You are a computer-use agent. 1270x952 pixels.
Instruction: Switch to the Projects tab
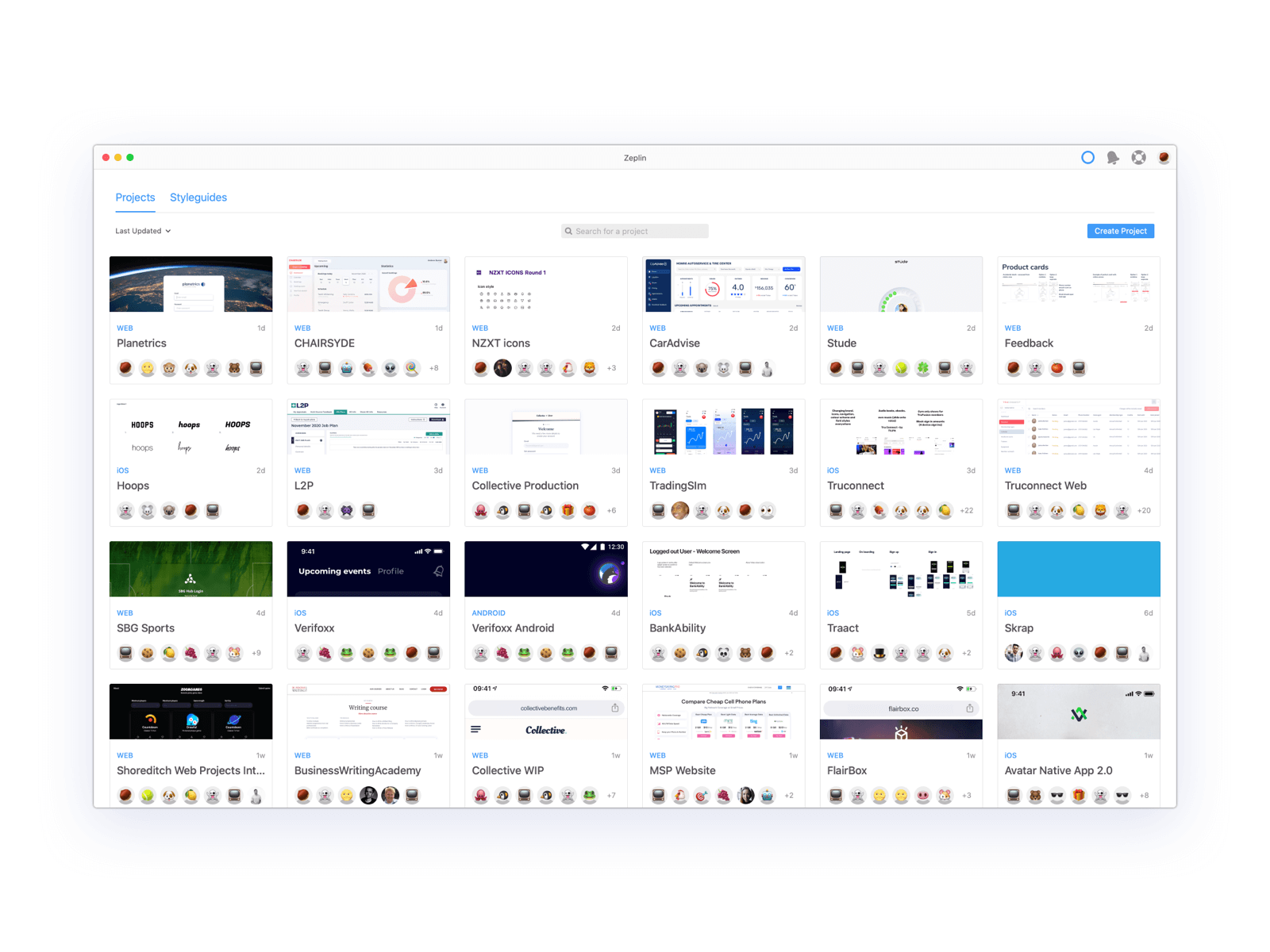pyautogui.click(x=135, y=198)
